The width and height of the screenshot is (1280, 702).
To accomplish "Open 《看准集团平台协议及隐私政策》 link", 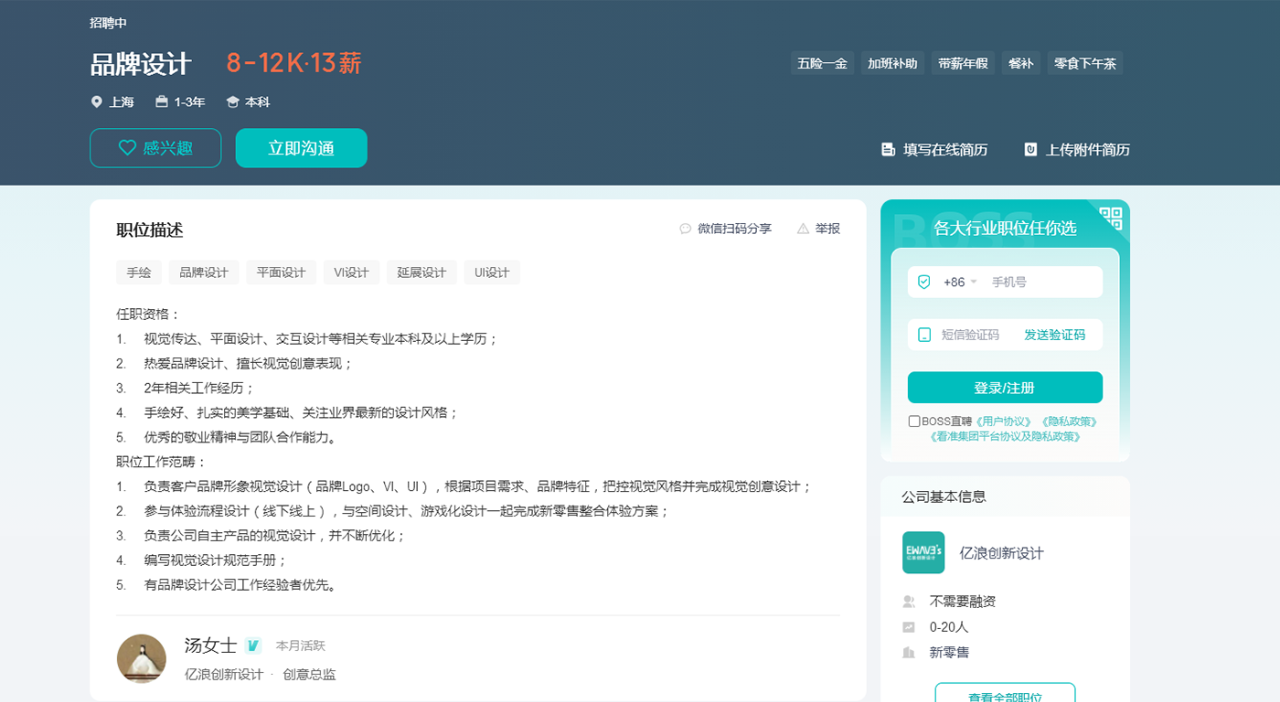I will pos(1005,436).
